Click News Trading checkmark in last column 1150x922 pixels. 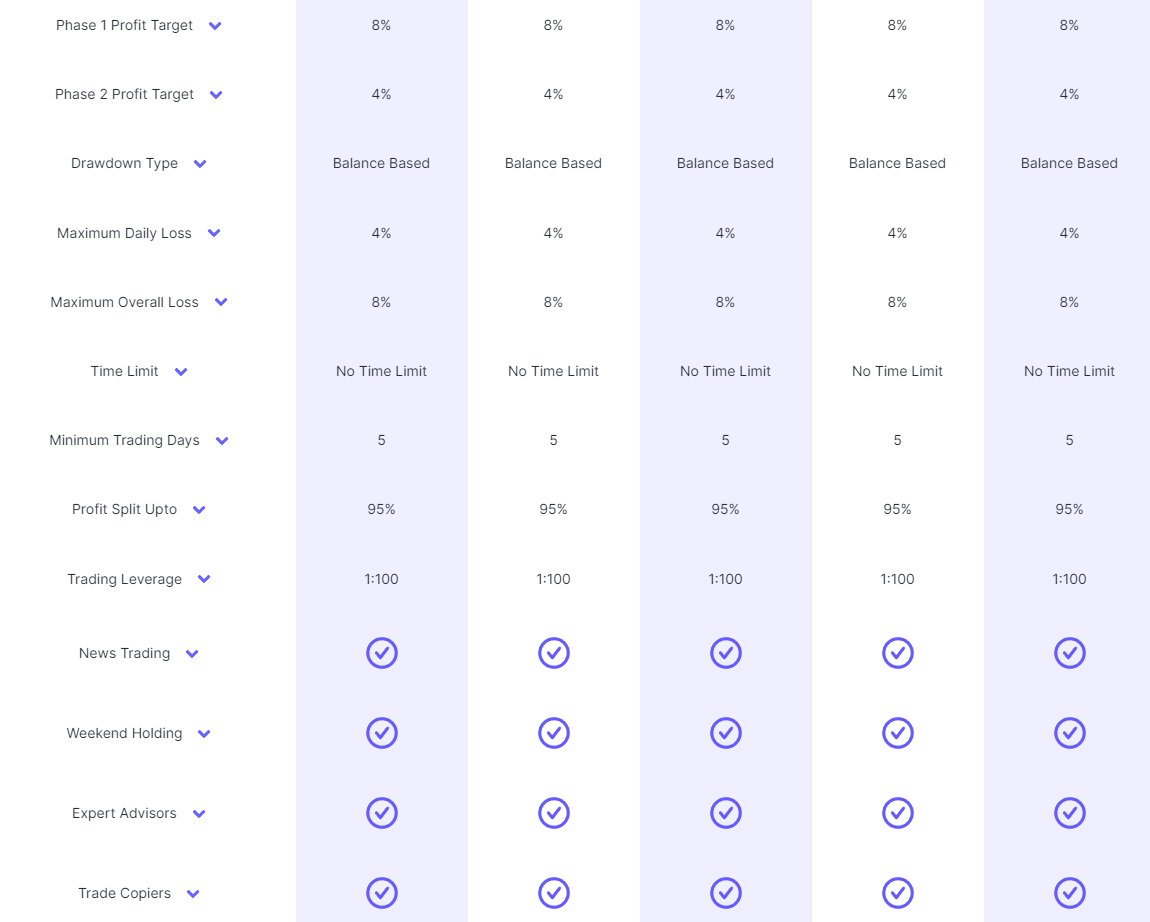1069,653
